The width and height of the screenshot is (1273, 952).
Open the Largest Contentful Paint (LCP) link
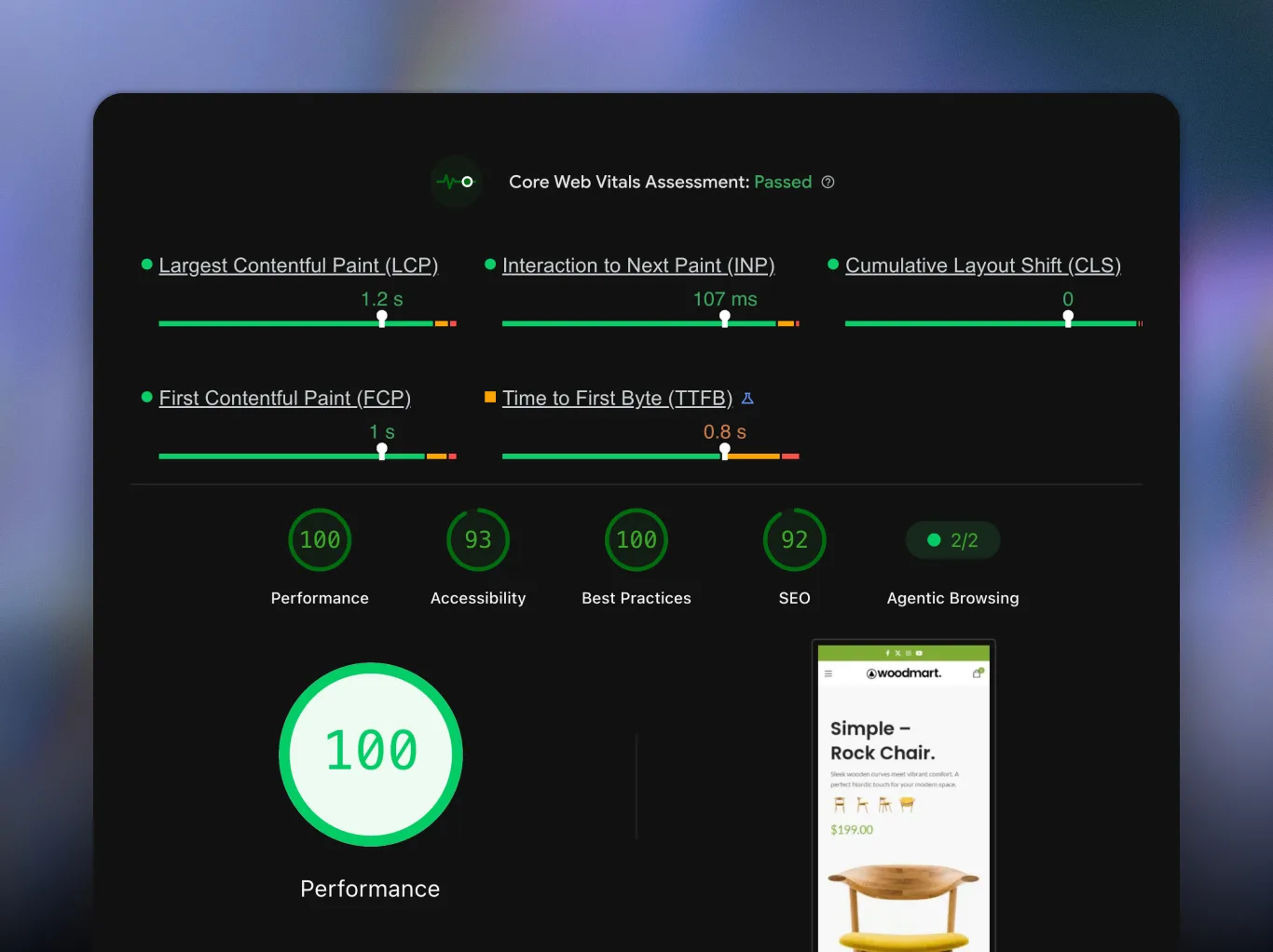tap(298, 265)
